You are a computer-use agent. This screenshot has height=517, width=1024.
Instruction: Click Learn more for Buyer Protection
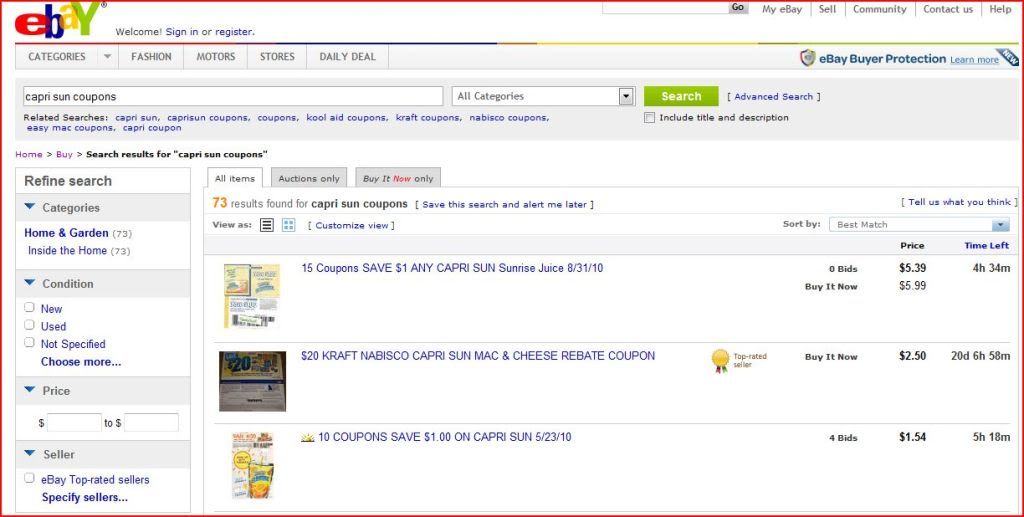(x=974, y=59)
